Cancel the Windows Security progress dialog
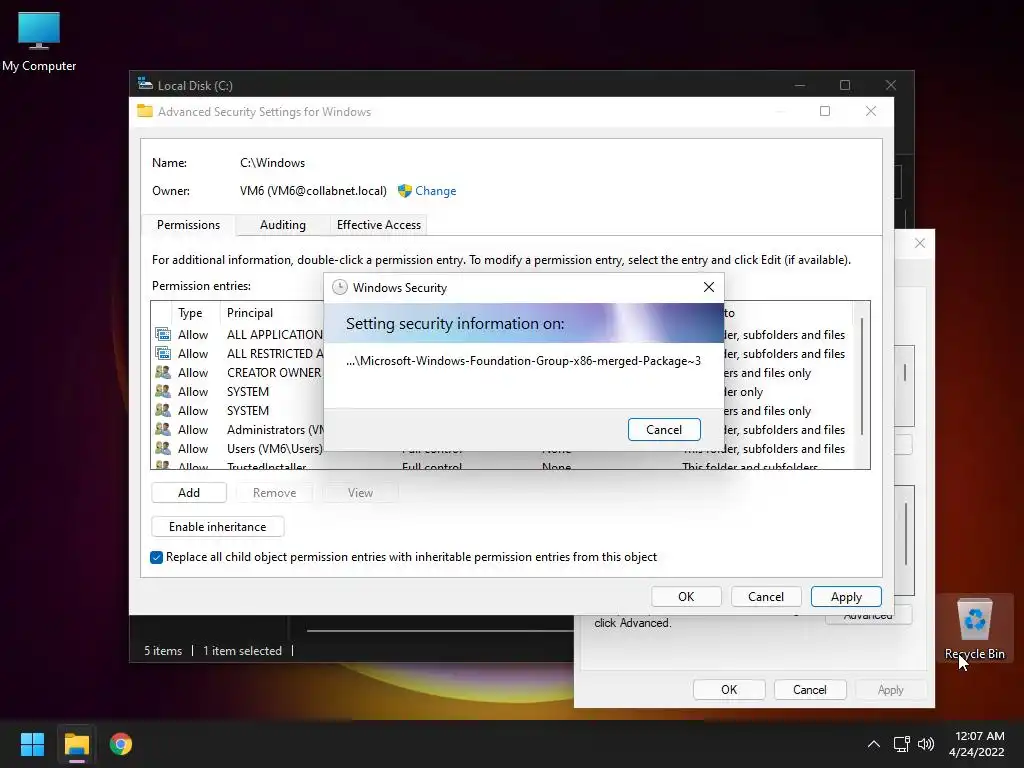Image resolution: width=1024 pixels, height=768 pixels. [x=664, y=430]
